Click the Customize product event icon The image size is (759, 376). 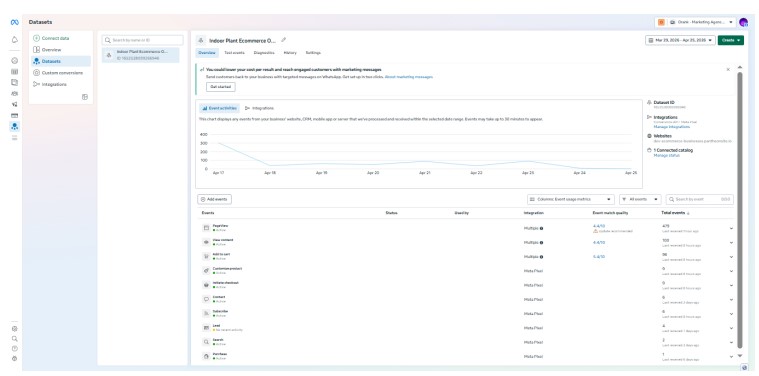pyautogui.click(x=206, y=271)
